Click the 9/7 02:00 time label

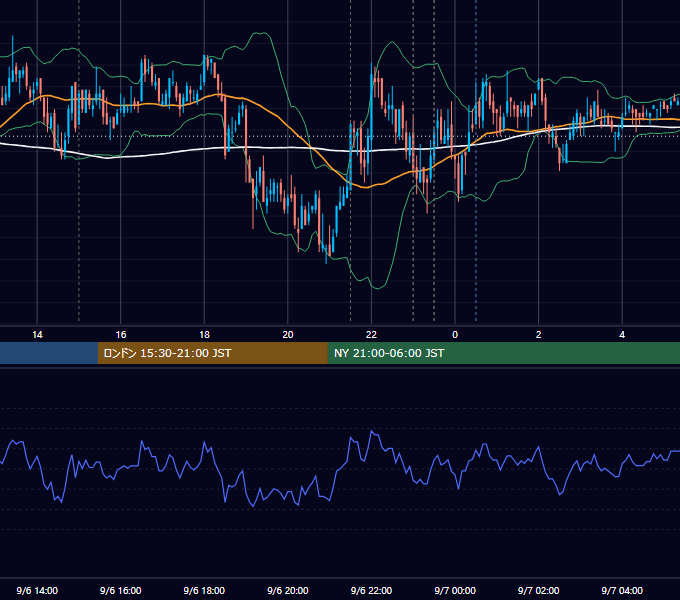pyautogui.click(x=538, y=590)
